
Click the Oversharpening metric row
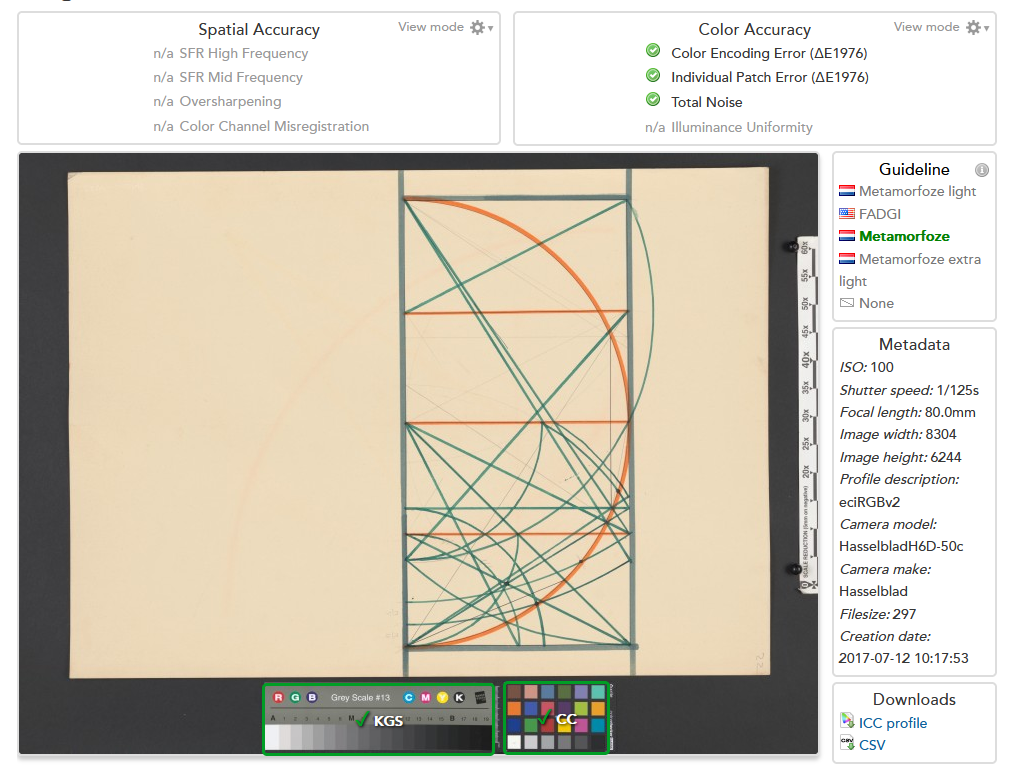[x=230, y=101]
